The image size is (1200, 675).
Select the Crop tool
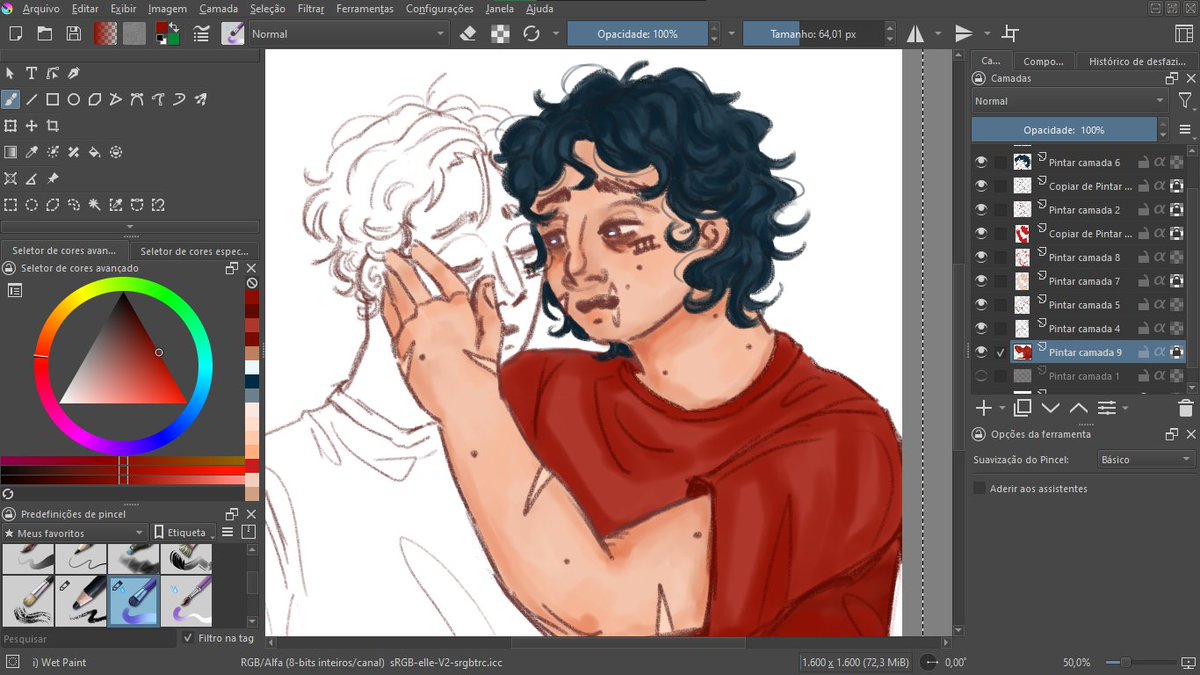point(52,126)
